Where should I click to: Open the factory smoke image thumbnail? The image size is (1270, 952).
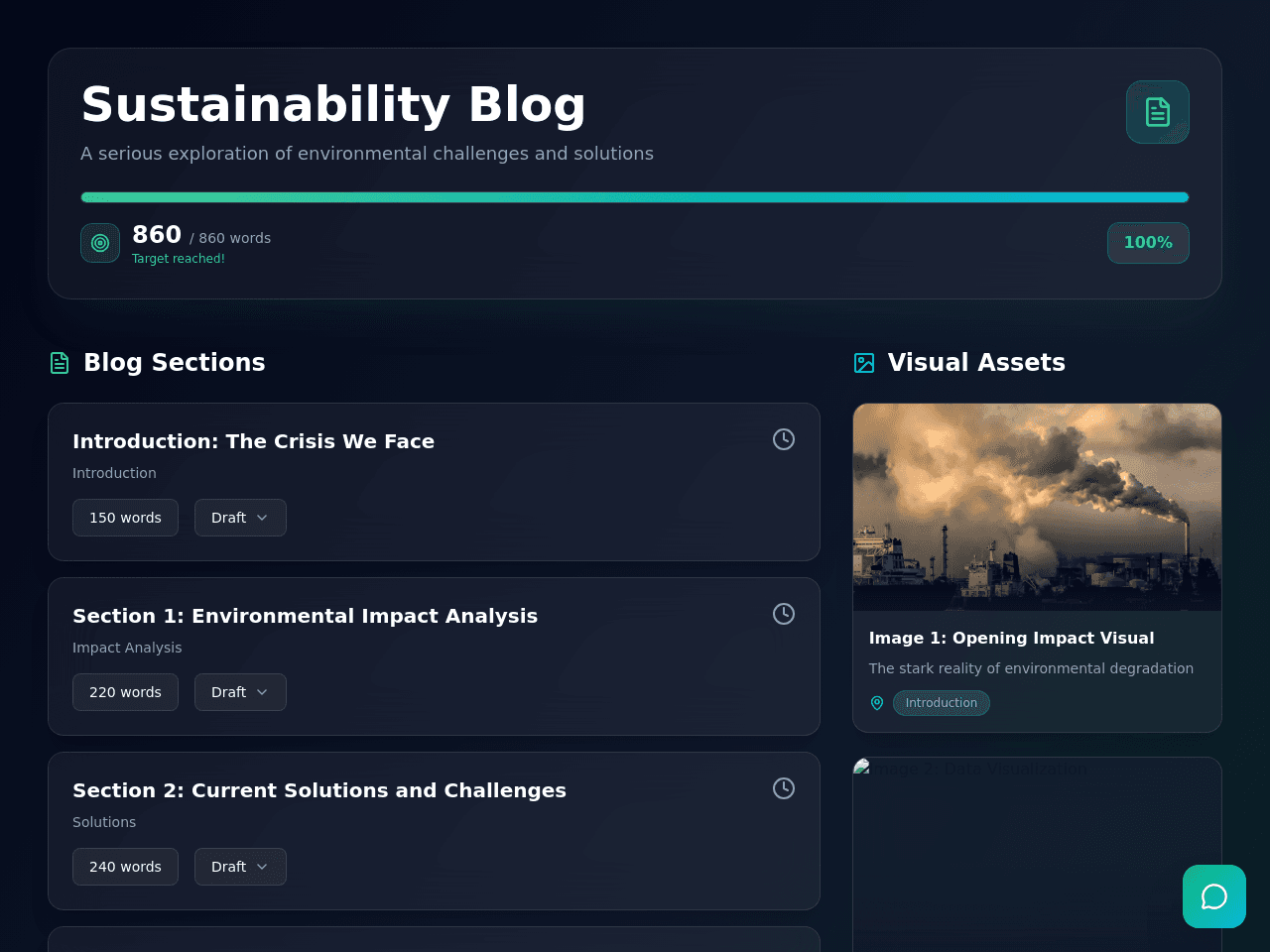coord(1037,507)
